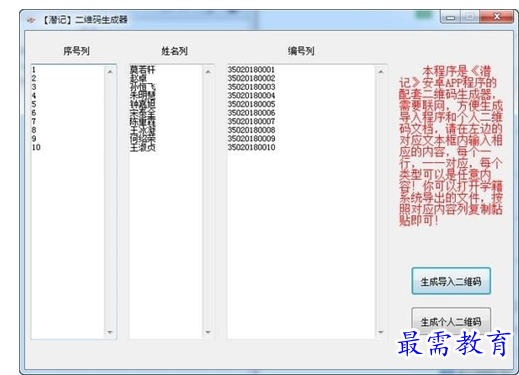This screenshot has height=375, width=519.
Task: Click row "10" in 序号列
Action: pyautogui.click(x=36, y=147)
